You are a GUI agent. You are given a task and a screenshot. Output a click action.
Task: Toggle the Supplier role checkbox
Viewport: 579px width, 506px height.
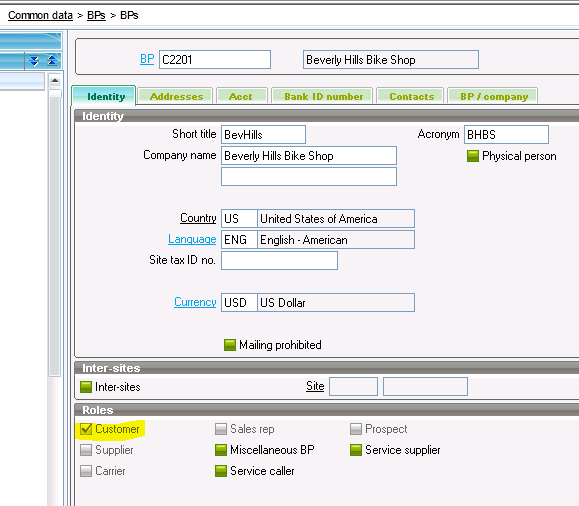tap(86, 450)
